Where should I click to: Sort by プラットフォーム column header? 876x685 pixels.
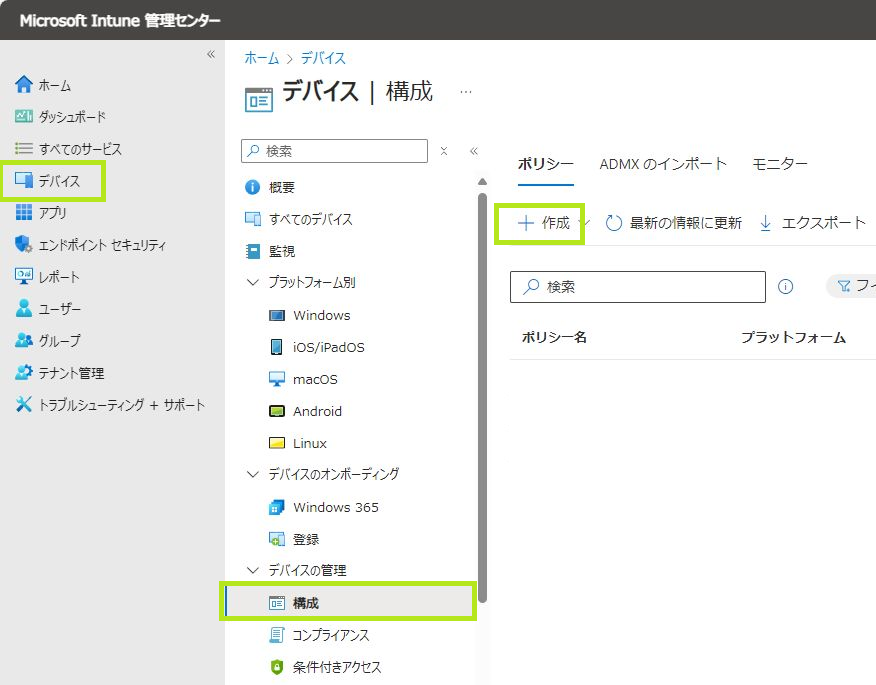tap(793, 337)
